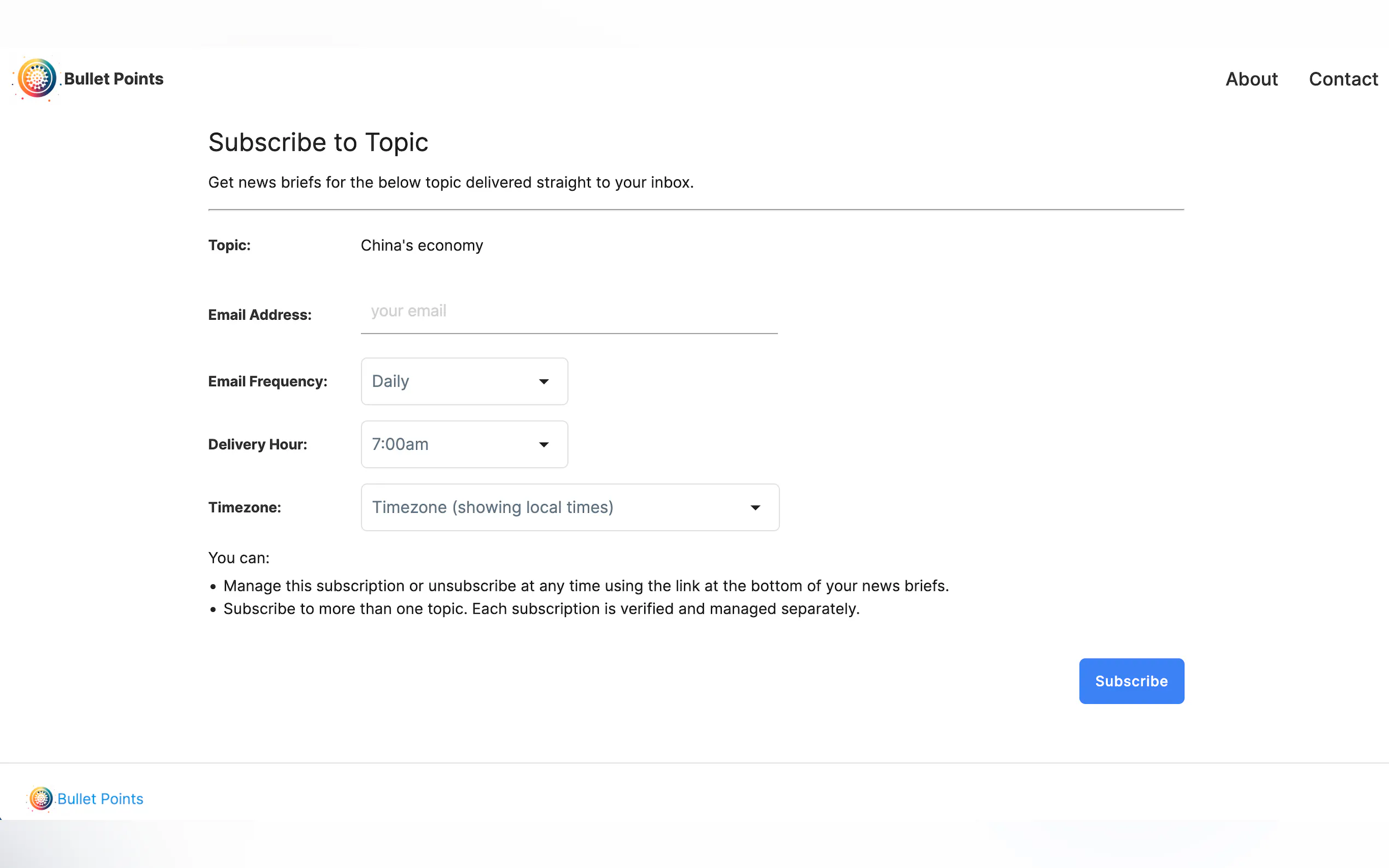The height and width of the screenshot is (868, 1389).
Task: Click the China's economy topic text
Action: coord(422,245)
